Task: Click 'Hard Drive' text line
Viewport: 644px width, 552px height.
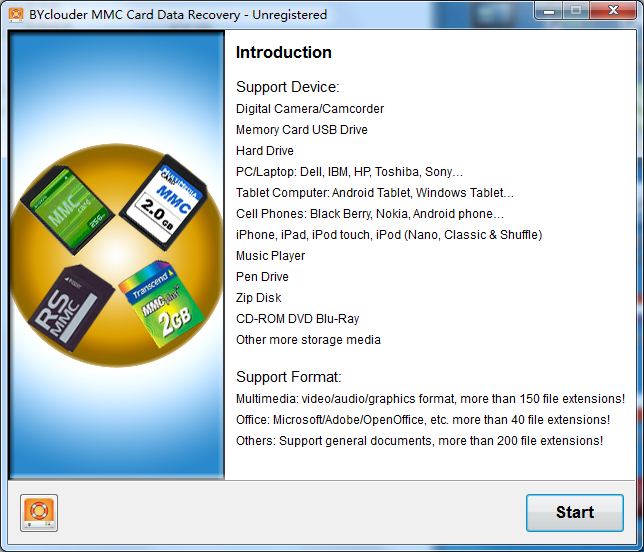Action: [x=265, y=151]
